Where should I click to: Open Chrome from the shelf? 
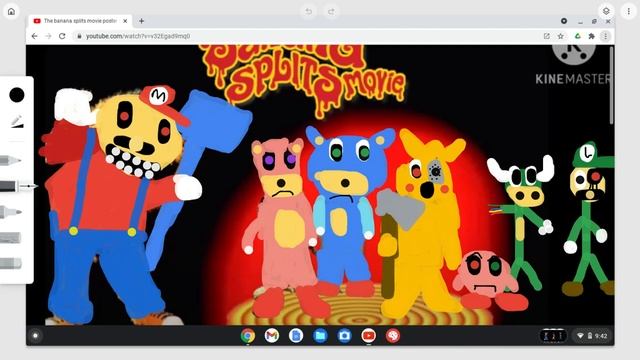pyautogui.click(x=247, y=336)
